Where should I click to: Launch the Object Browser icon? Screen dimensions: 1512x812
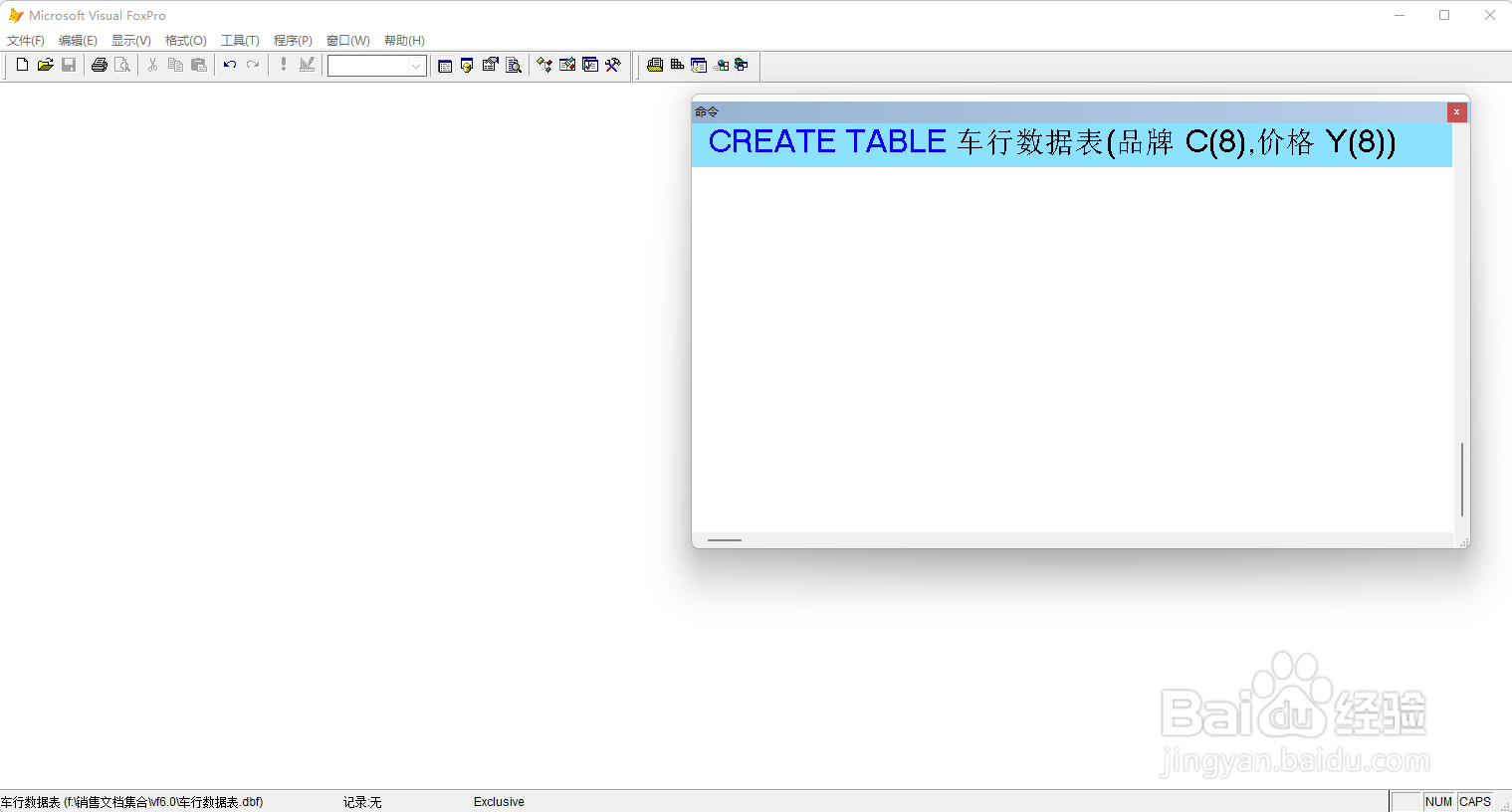pyautogui.click(x=567, y=65)
